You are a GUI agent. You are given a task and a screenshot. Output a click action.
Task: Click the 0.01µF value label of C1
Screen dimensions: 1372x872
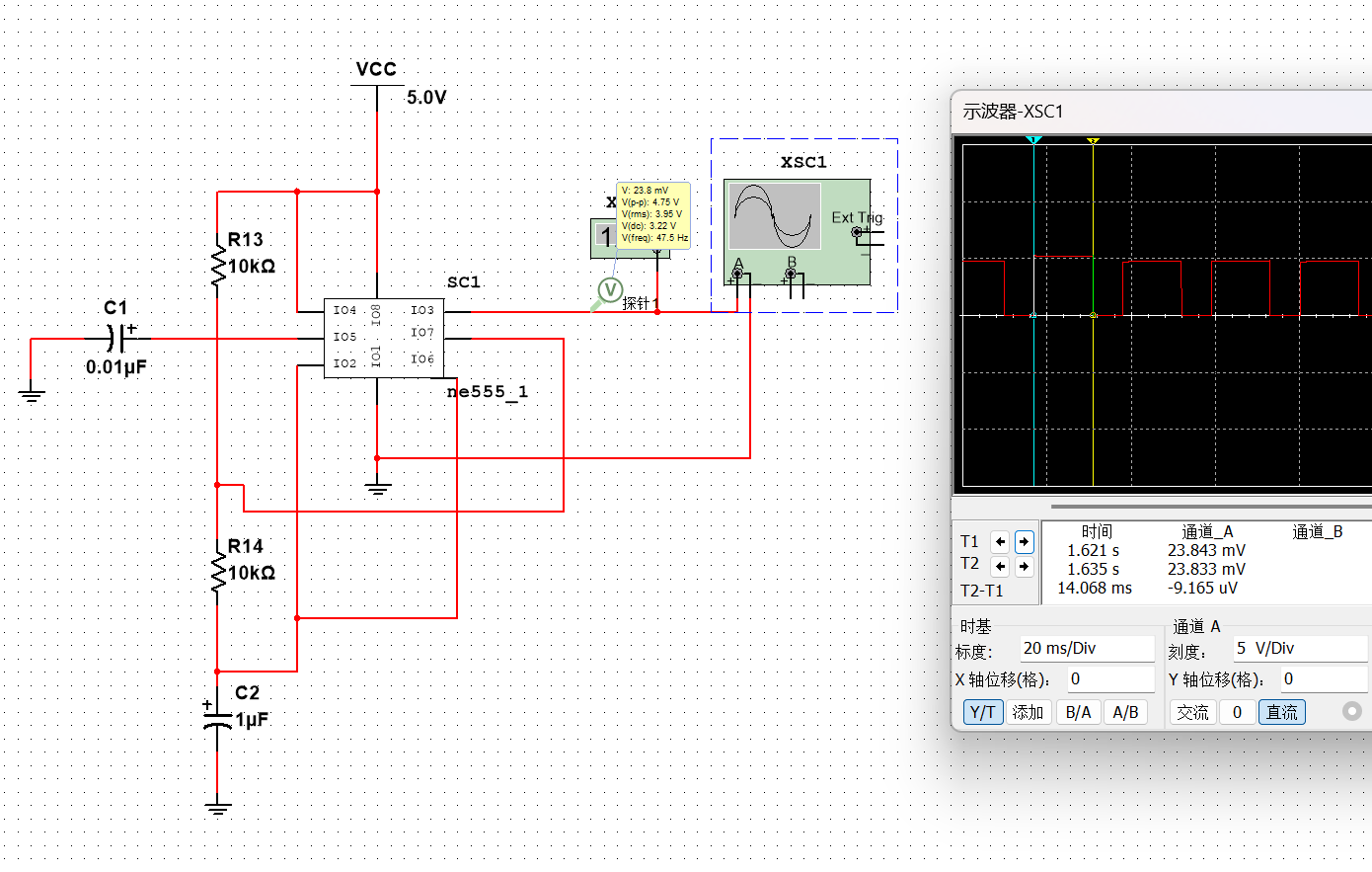pyautogui.click(x=116, y=367)
